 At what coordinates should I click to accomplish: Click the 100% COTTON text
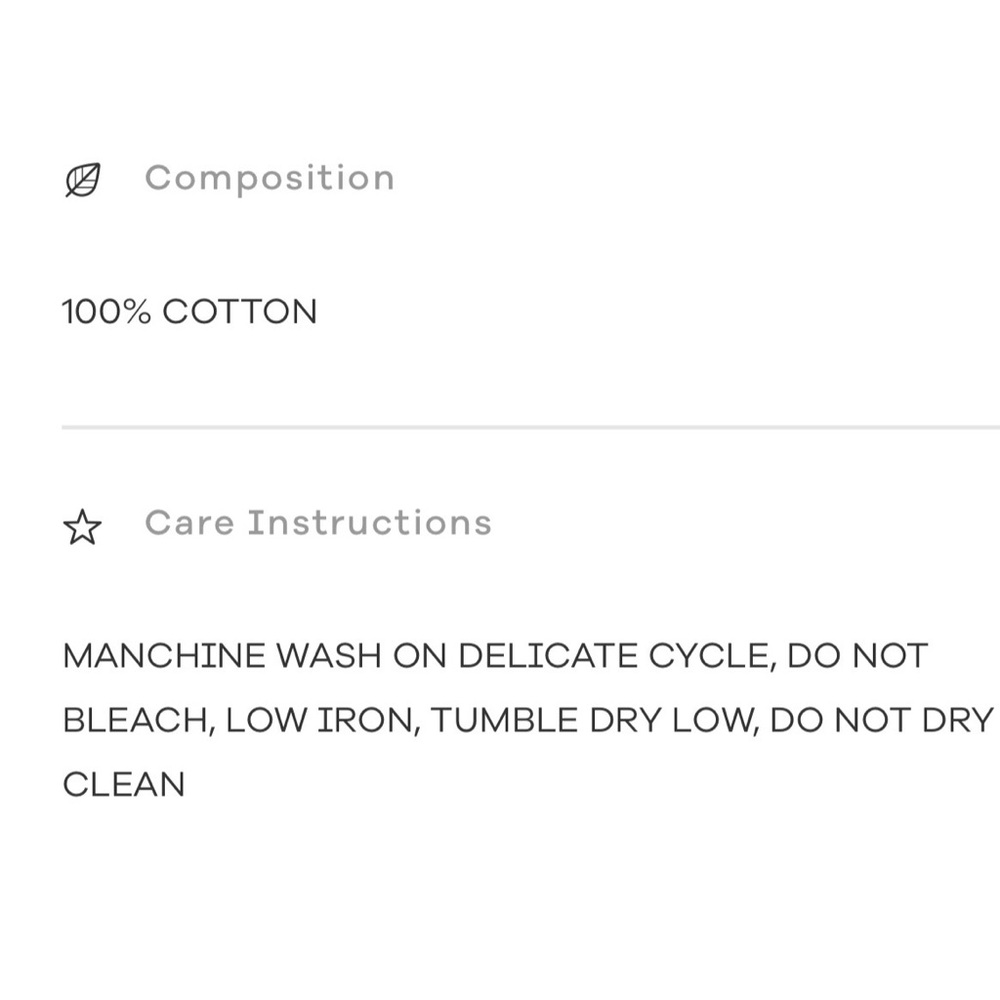point(189,312)
